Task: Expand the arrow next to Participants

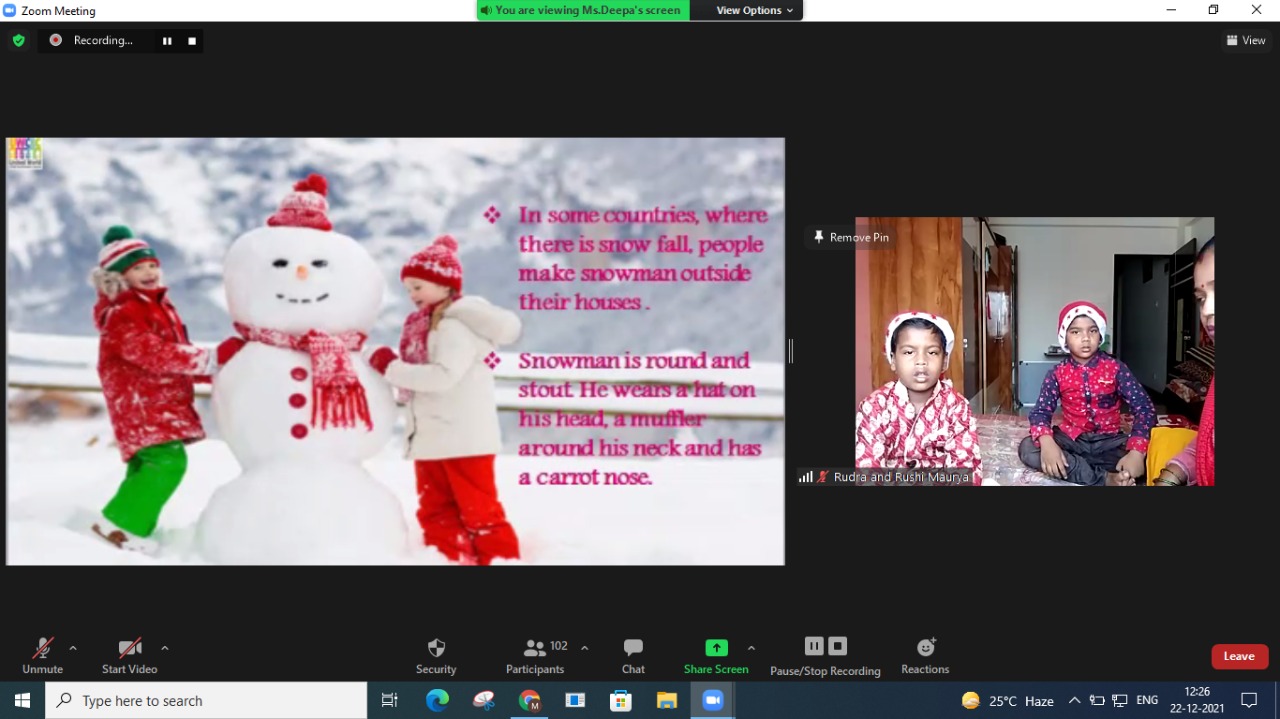Action: coord(585,648)
